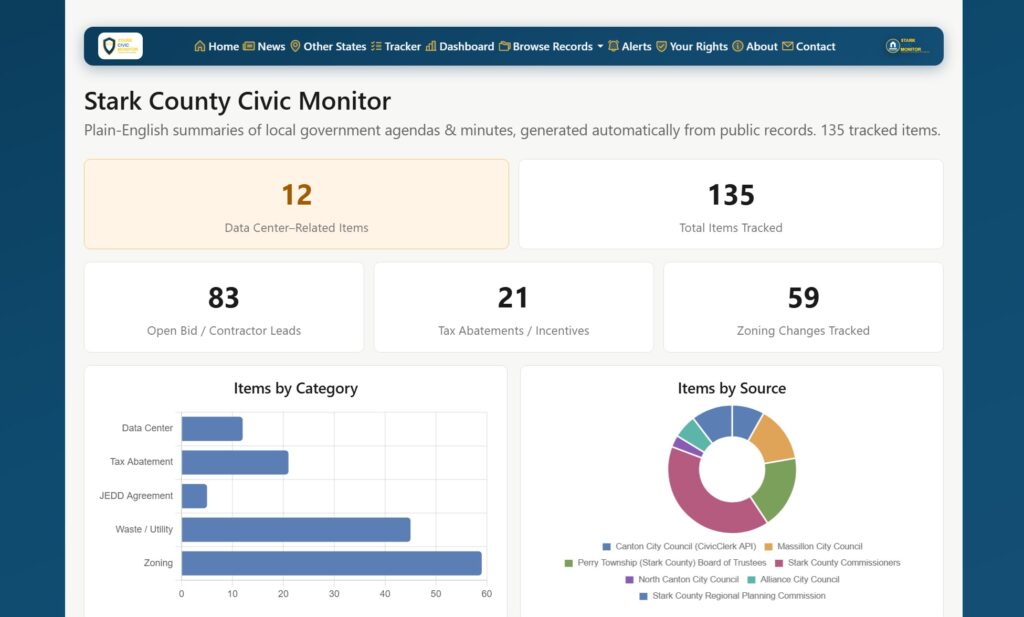Toggle Canton City Council legend swatch
Image resolution: width=1024 pixels, height=617 pixels.
pyautogui.click(x=607, y=546)
